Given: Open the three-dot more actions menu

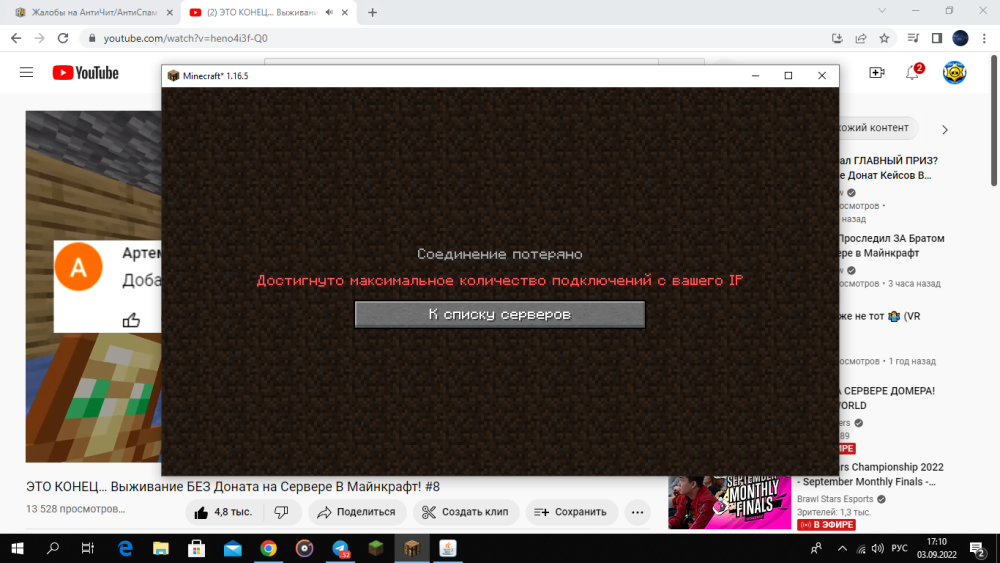Looking at the screenshot, I should (x=637, y=512).
